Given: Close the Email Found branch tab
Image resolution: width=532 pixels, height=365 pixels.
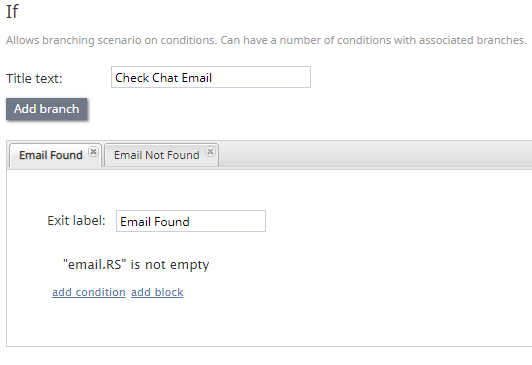Looking at the screenshot, I should [x=93, y=151].
